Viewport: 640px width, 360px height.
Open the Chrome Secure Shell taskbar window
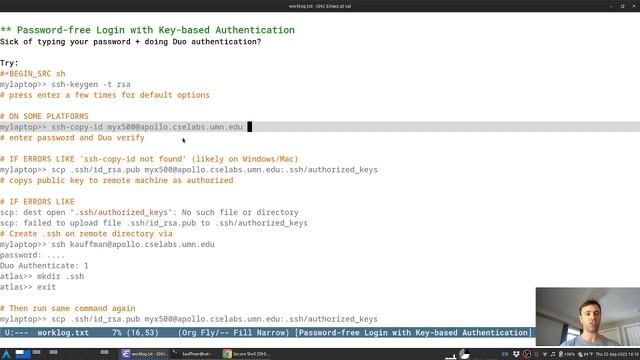tap(246, 354)
